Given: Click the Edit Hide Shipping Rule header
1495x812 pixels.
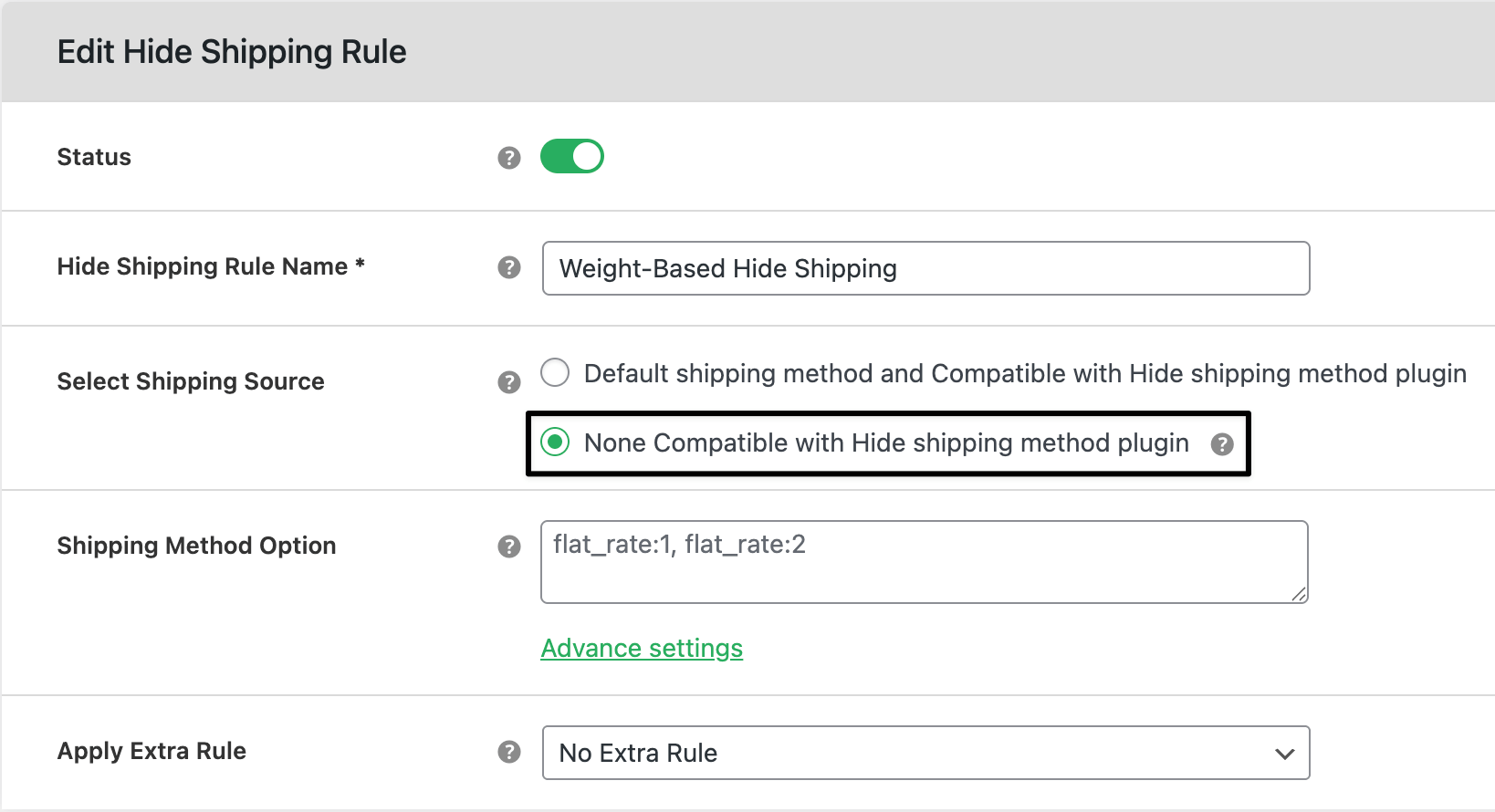Looking at the screenshot, I should [232, 51].
